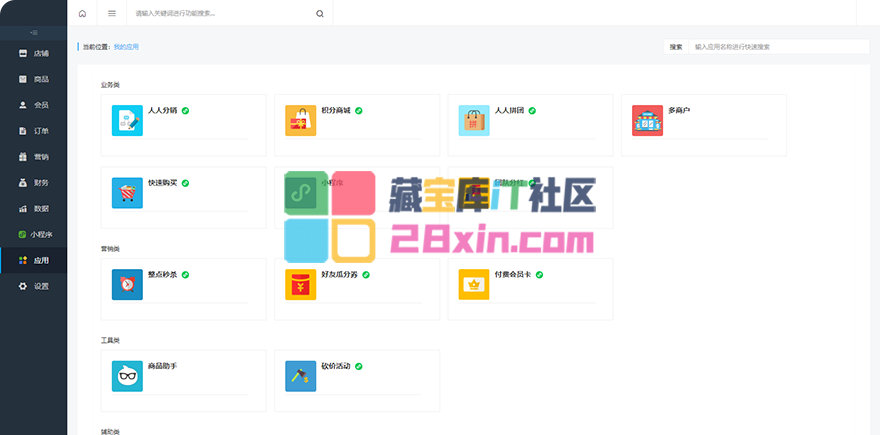Click green badge next to 人人分销
The height and width of the screenshot is (435, 880).
pos(186,111)
